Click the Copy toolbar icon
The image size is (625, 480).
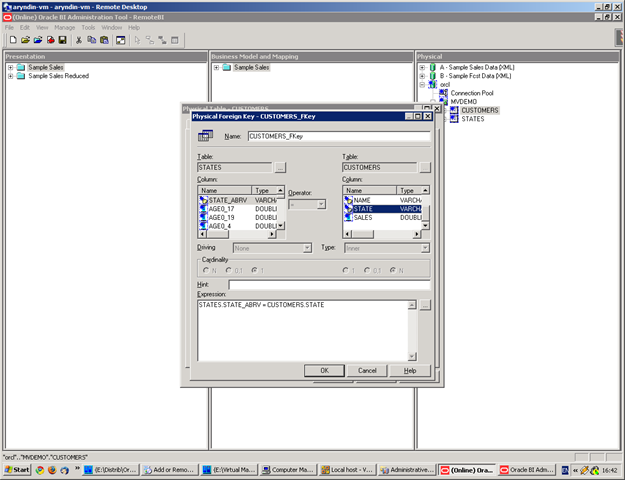(x=92, y=40)
